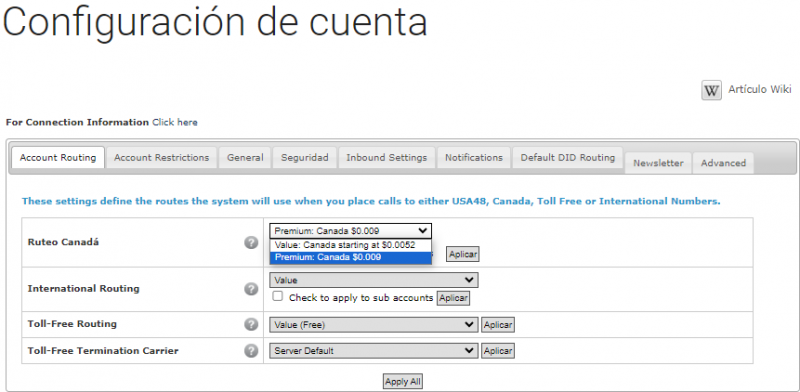Go to the Notifications tab

(x=474, y=158)
